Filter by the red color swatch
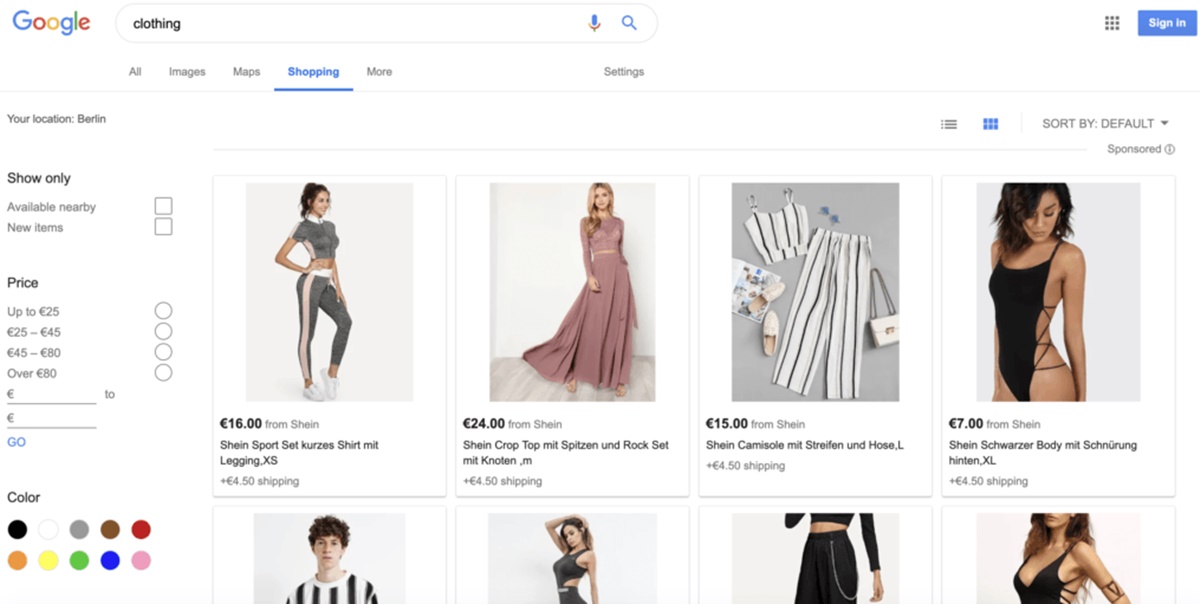1200x604 pixels. (141, 529)
